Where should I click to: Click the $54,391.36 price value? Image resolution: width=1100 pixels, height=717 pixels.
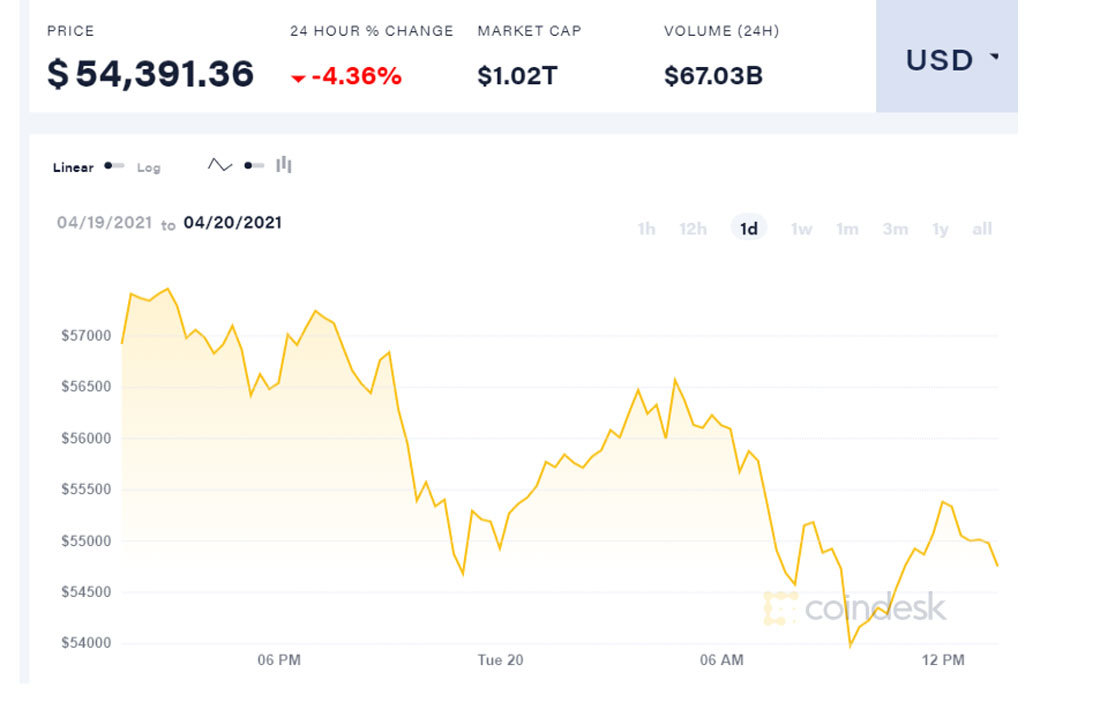coord(151,74)
